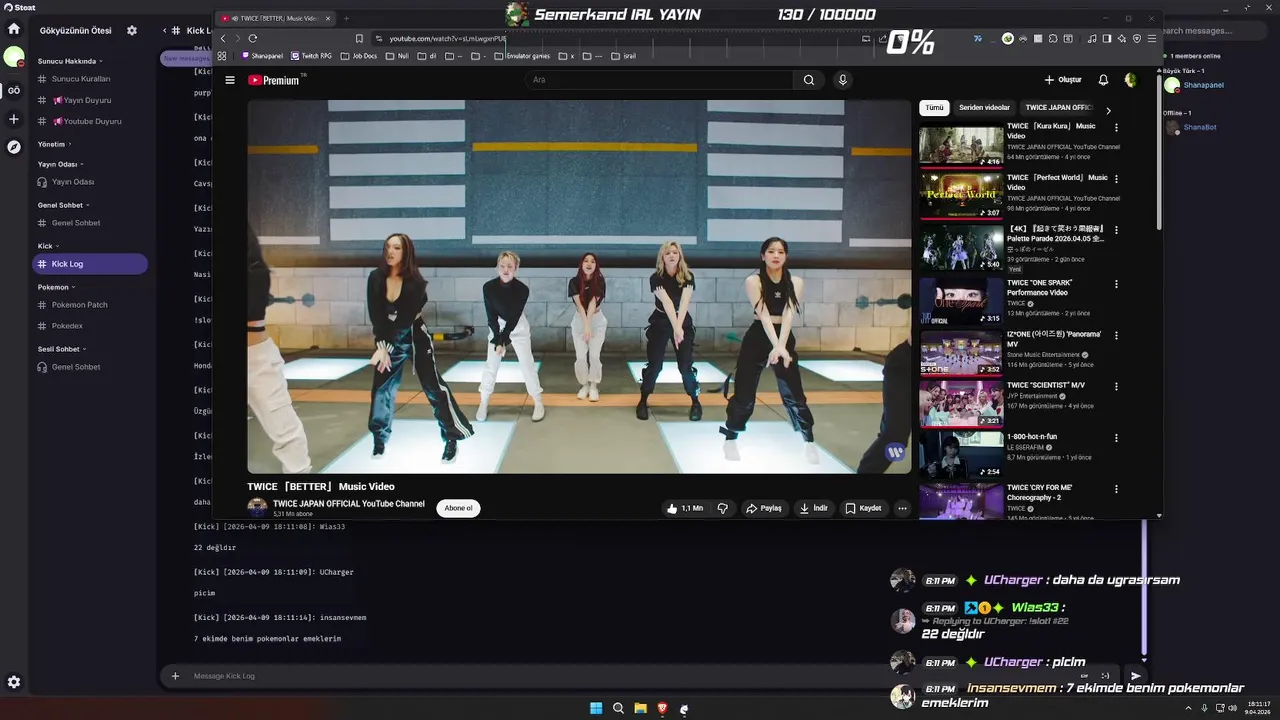The width and height of the screenshot is (1280, 720).
Task: Open TWICE JAPAN OFFICIAL YouTube Channel link
Action: point(348,504)
